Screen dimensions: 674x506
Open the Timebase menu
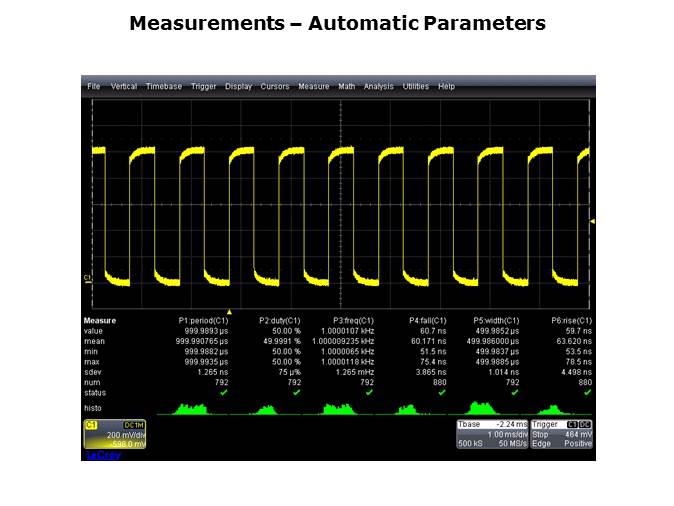[164, 87]
